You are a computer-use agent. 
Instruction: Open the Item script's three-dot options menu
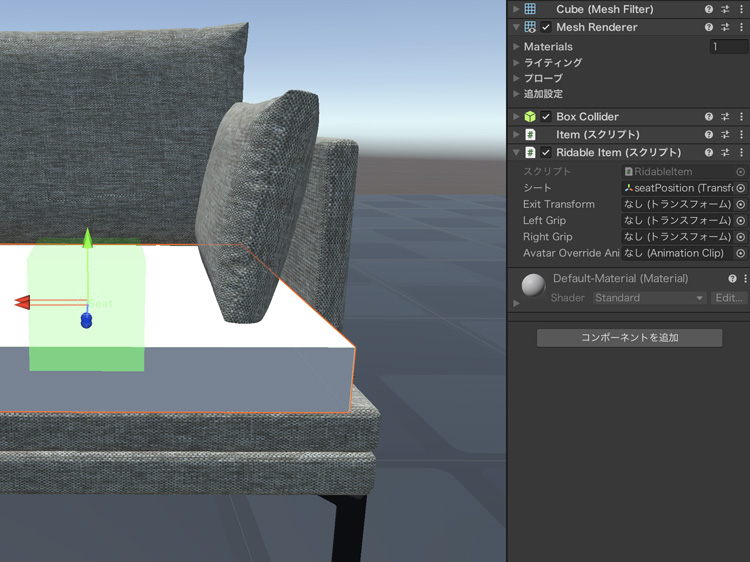[x=741, y=135]
